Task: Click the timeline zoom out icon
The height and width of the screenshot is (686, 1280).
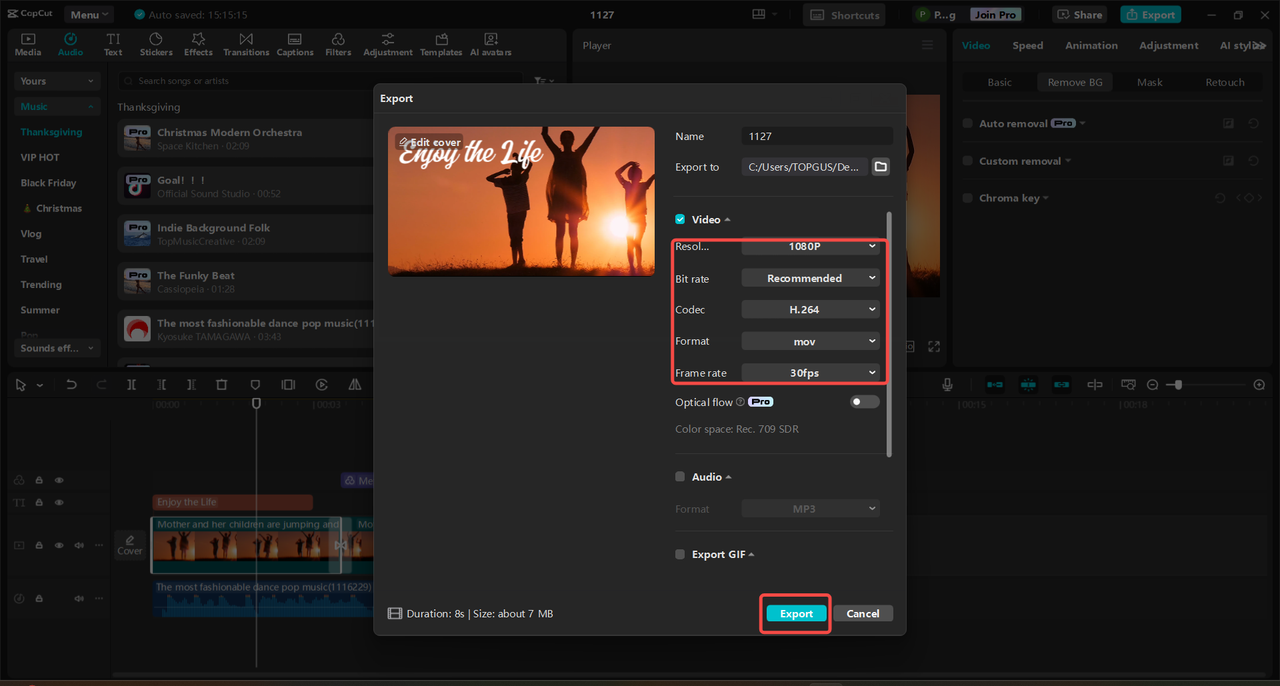Action: 1152,385
